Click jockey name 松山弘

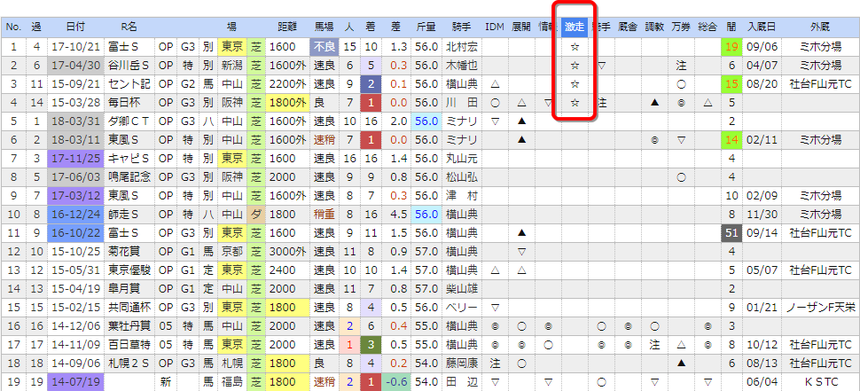point(461,177)
